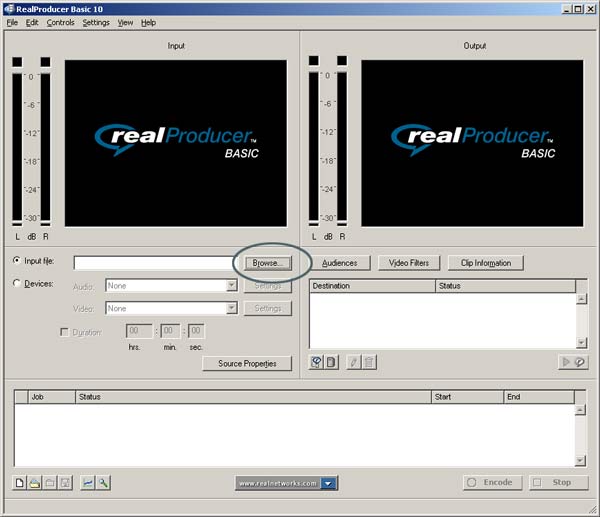The height and width of the screenshot is (517, 600).
Task: Maximize the RealProducer window
Action: [578, 9]
